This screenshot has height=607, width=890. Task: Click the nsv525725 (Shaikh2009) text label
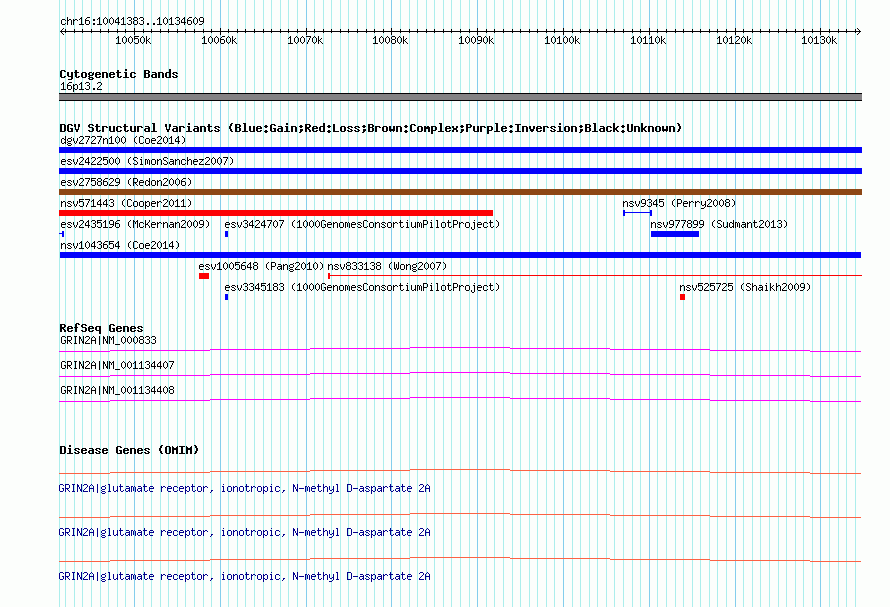tap(745, 287)
